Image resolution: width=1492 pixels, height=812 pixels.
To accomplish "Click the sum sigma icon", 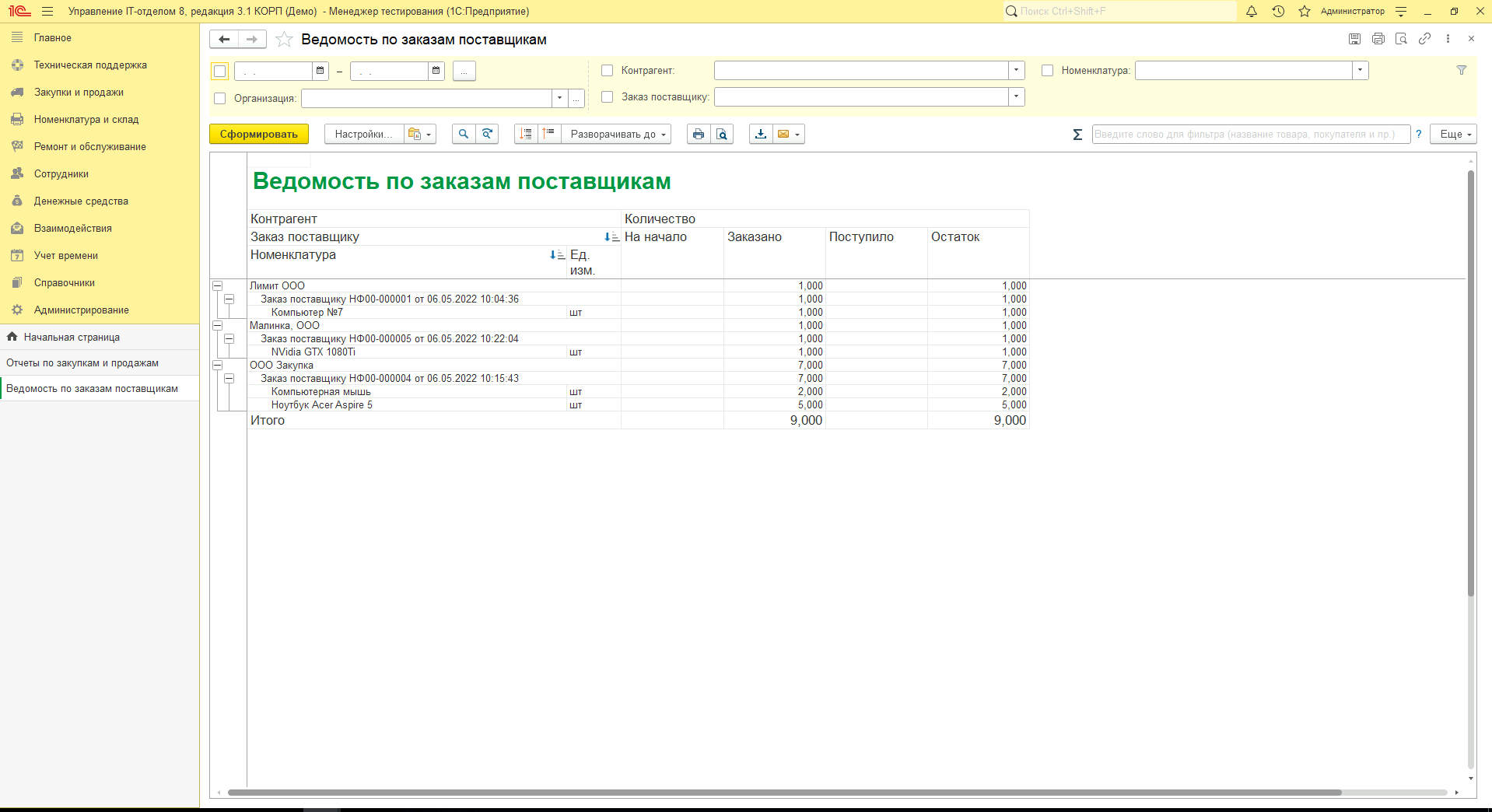I will click(1077, 135).
